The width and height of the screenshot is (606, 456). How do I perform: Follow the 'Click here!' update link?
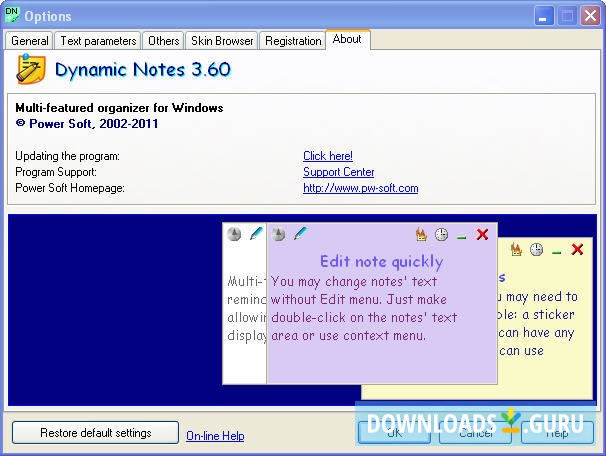point(328,156)
